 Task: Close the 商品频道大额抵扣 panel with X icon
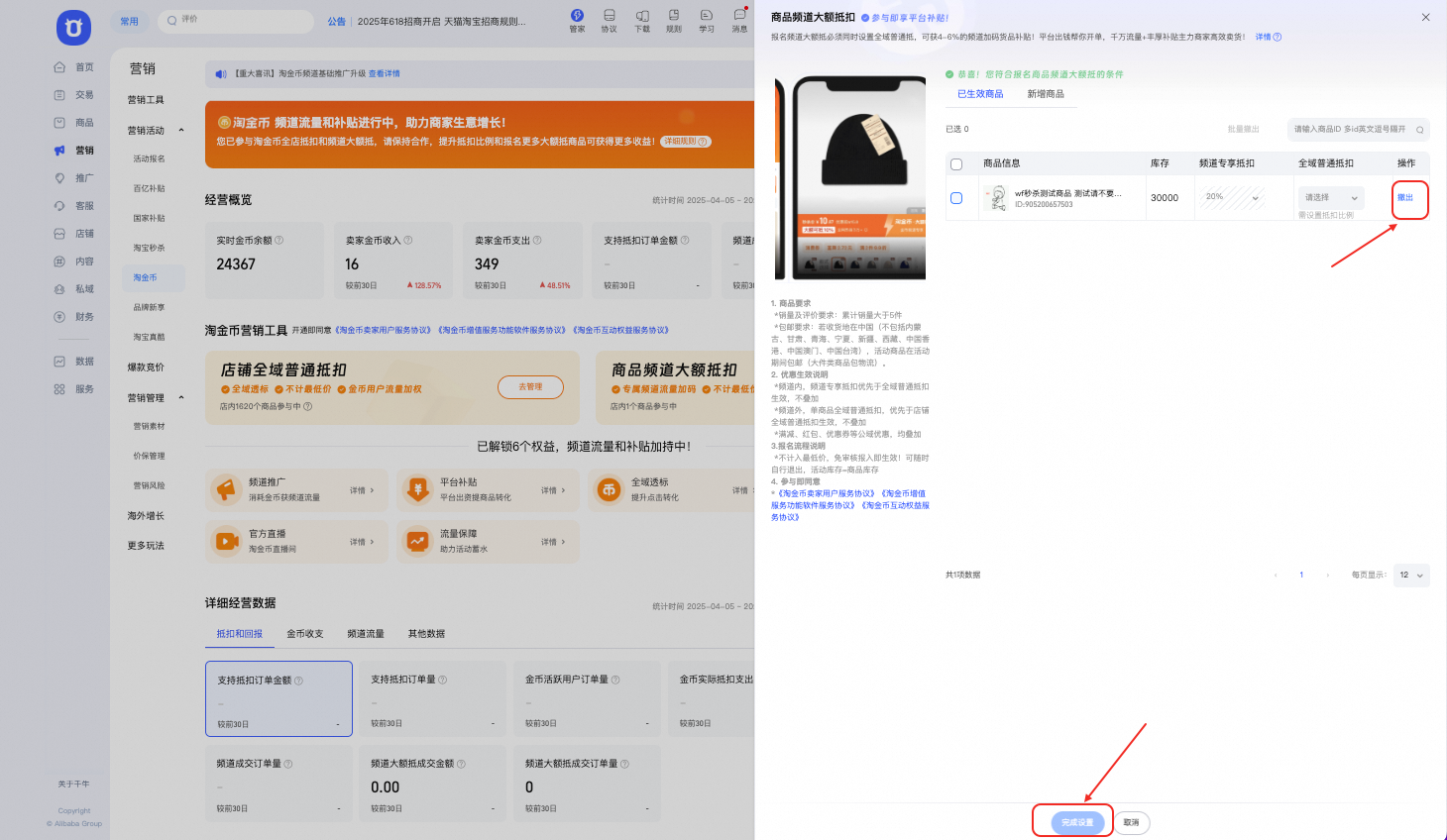point(1425,17)
